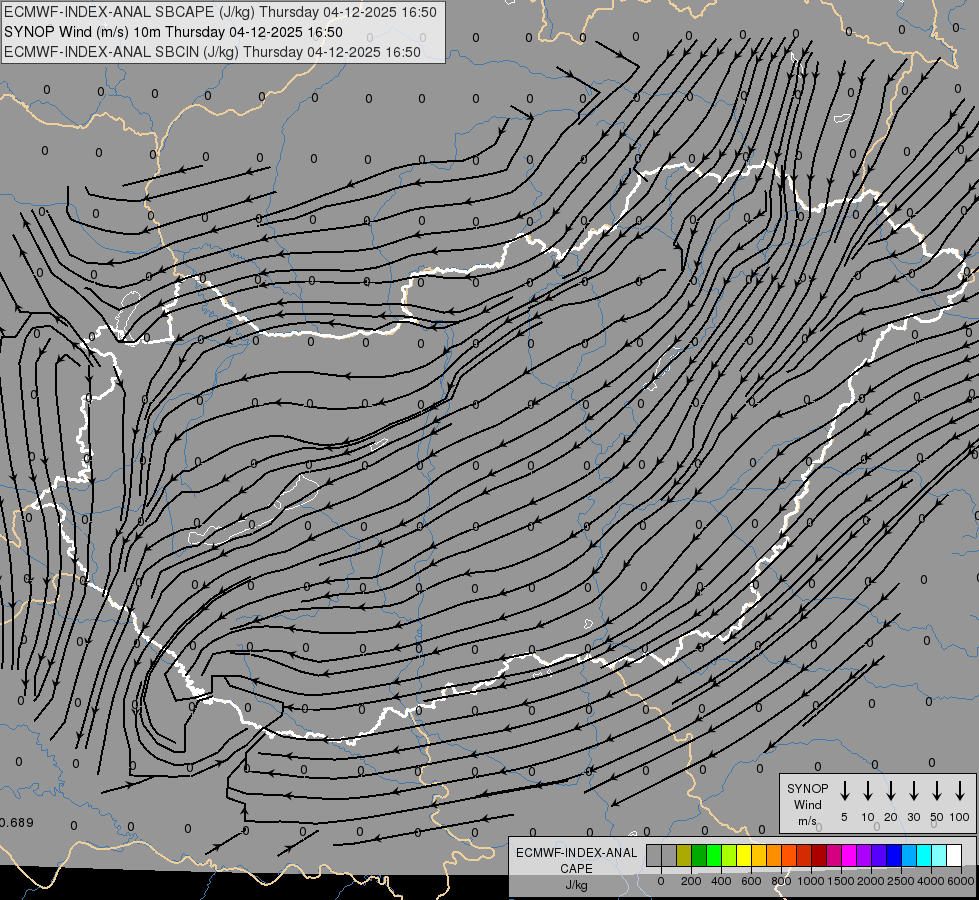Select the cyan CAPE legend swatch
Viewport: 979px width, 900px height.
(925, 855)
